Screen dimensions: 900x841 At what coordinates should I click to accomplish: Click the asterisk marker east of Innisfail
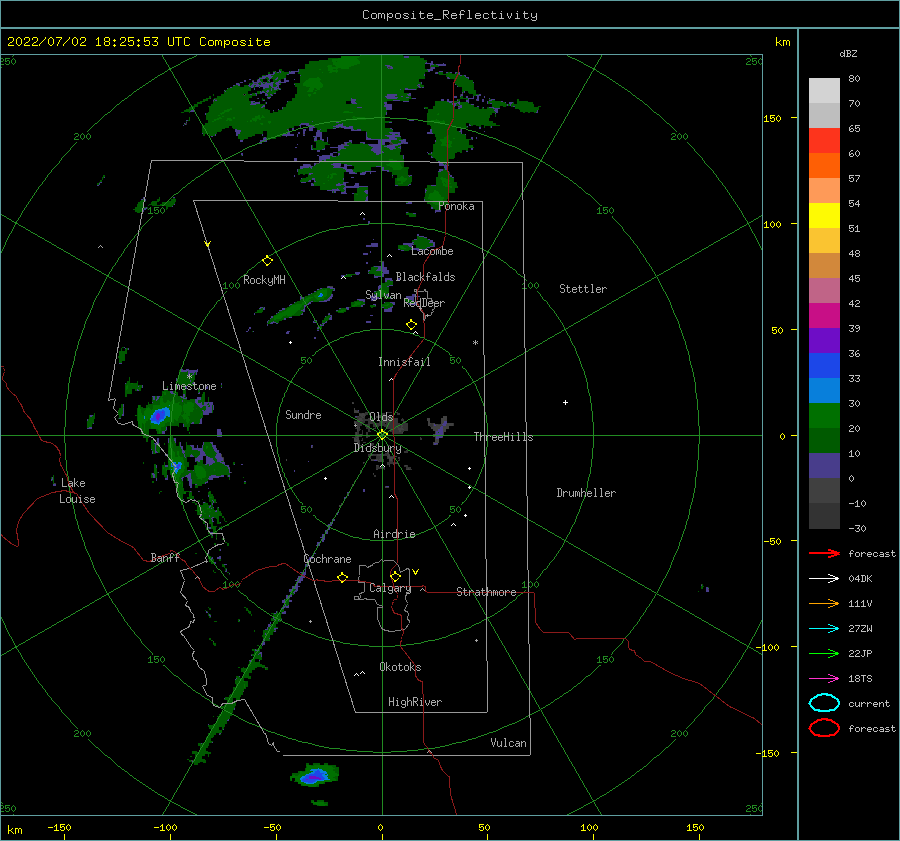click(x=475, y=343)
